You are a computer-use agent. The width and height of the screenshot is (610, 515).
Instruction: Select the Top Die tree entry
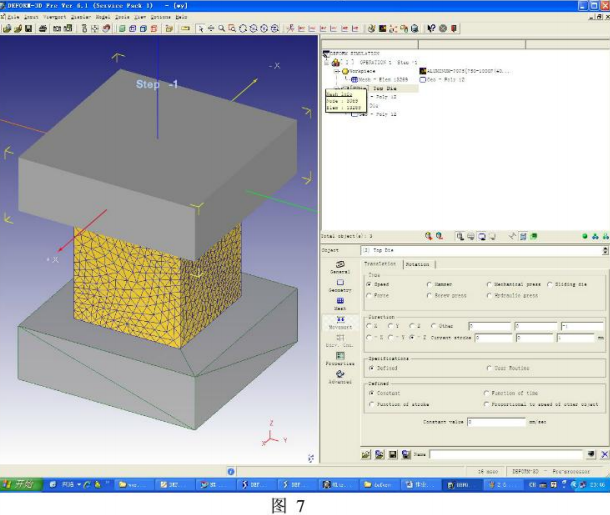385,88
